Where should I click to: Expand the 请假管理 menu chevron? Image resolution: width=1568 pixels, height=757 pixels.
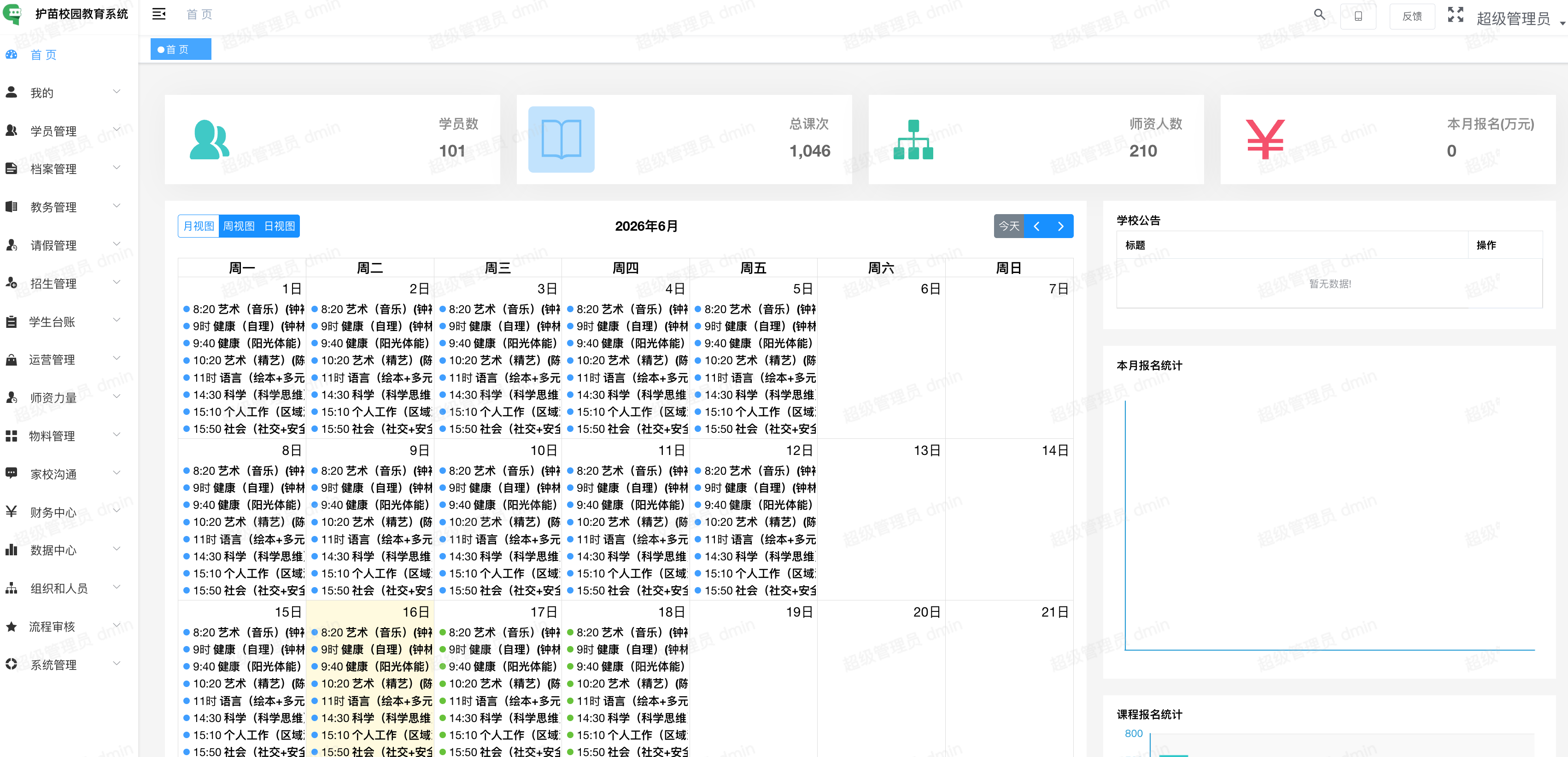[x=117, y=244]
